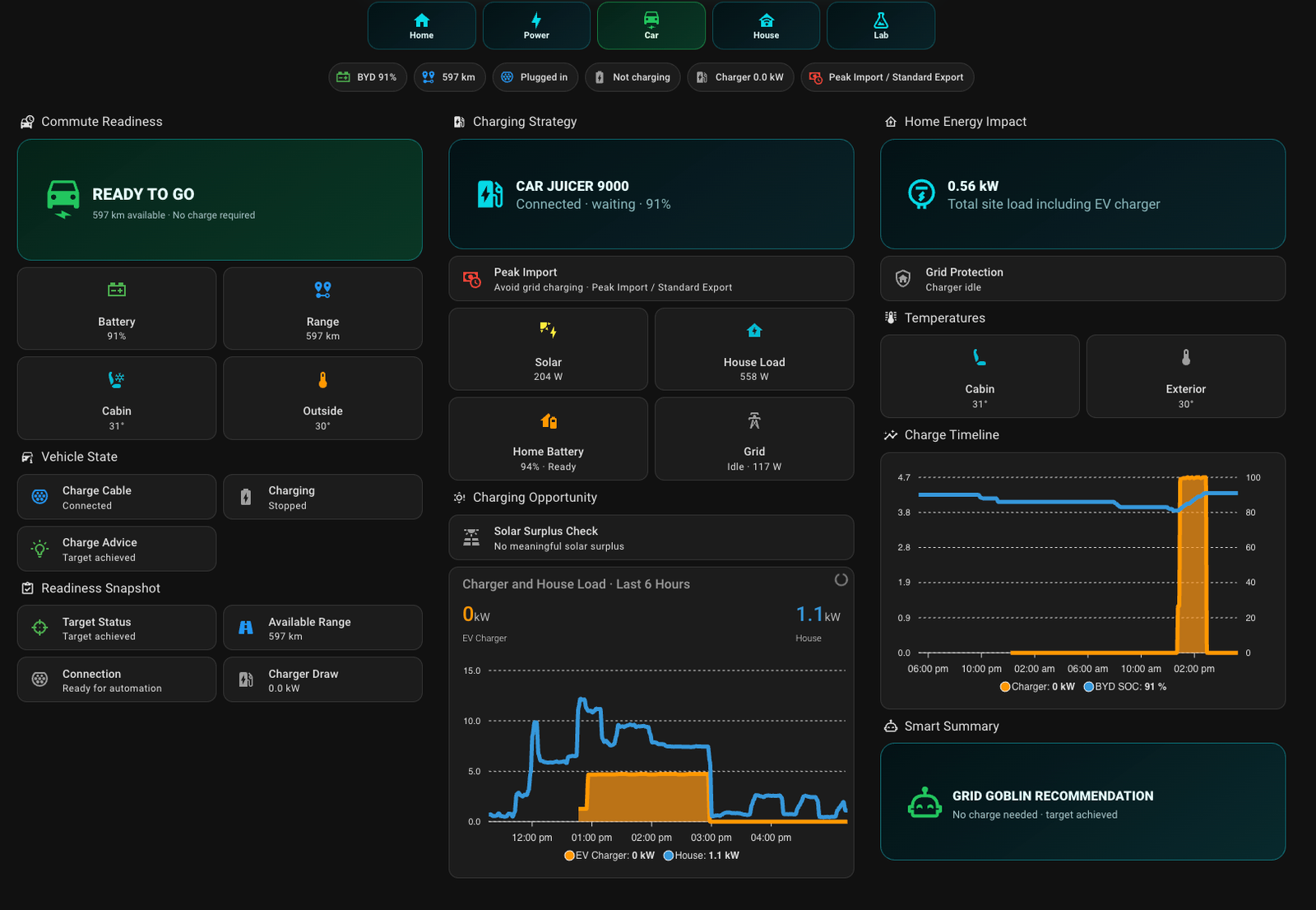The image size is (1316, 910).
Task: Click the BYD 91% battery chip
Action: pos(368,77)
